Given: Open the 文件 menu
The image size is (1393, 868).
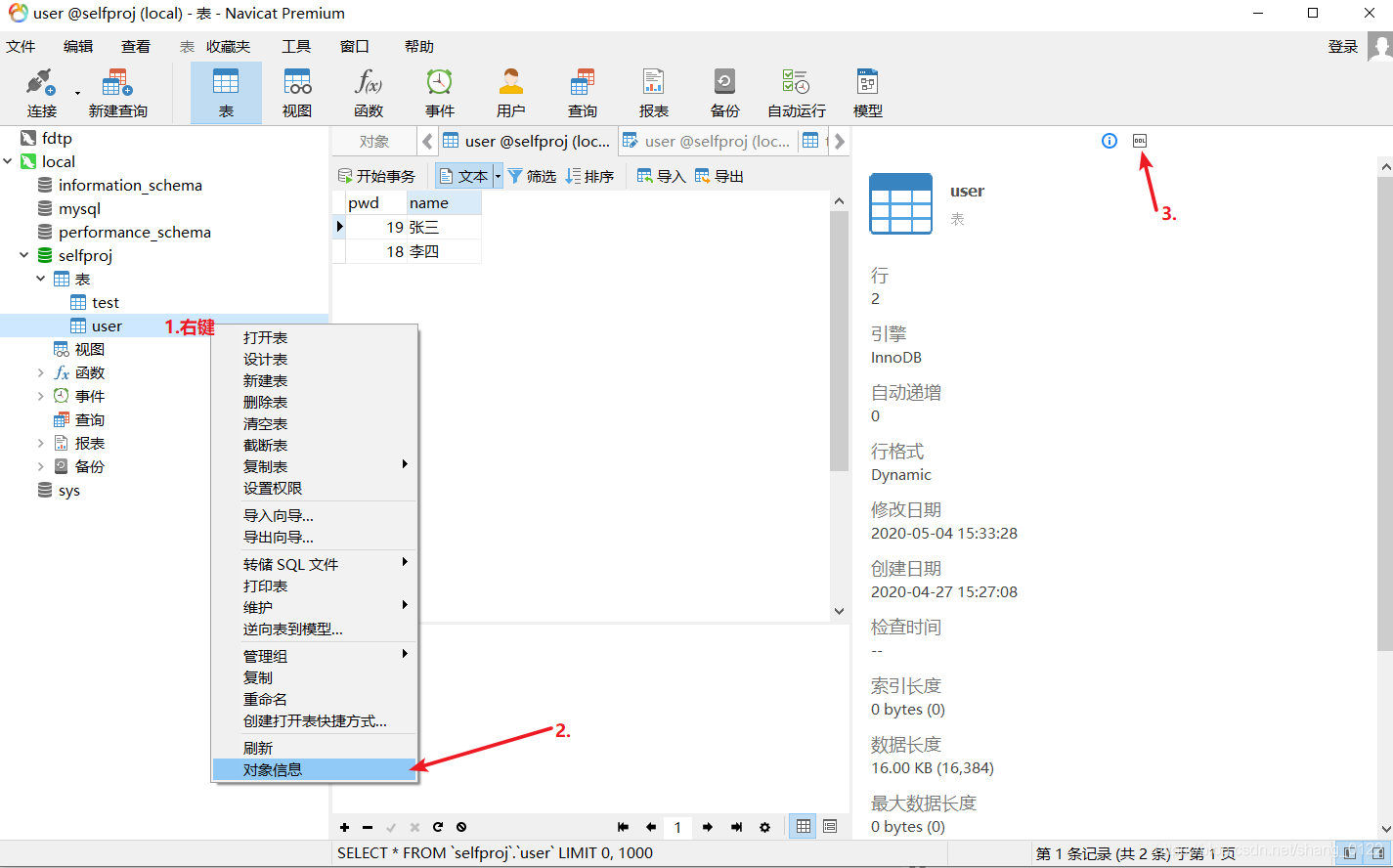Looking at the screenshot, I should point(21,46).
